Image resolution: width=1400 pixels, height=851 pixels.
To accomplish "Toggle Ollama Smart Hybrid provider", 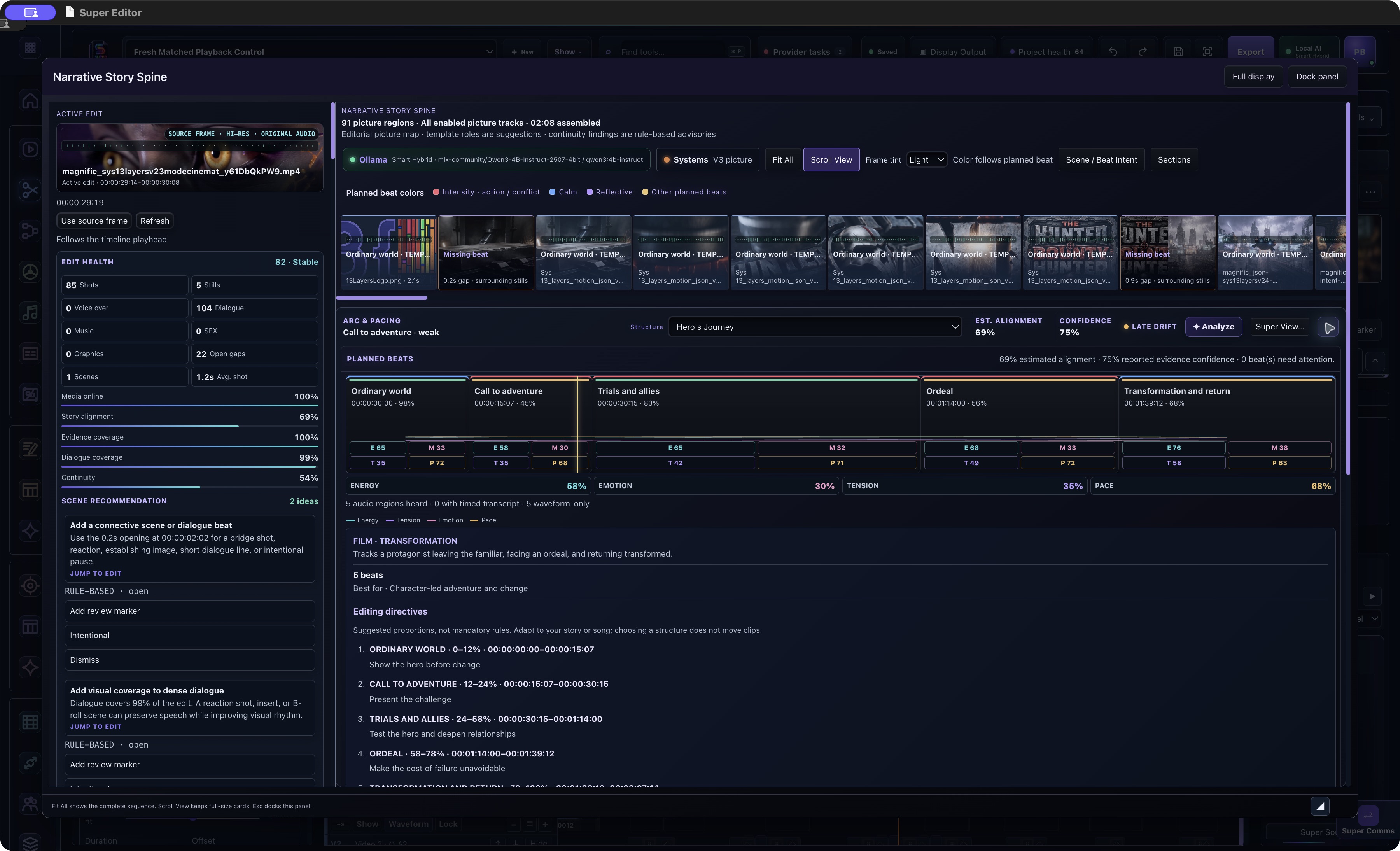I will click(x=496, y=159).
